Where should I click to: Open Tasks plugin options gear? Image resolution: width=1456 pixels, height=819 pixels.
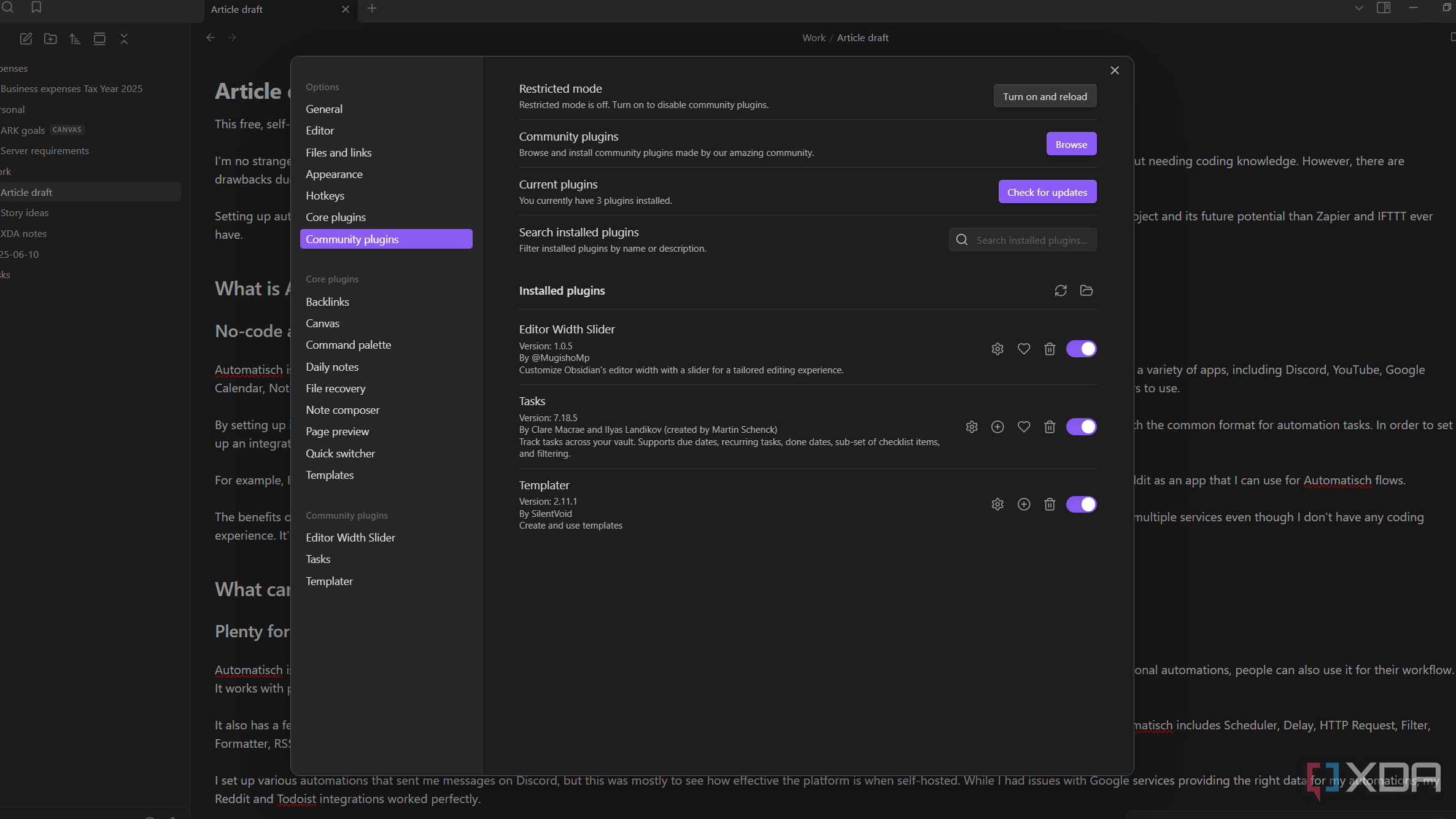click(972, 427)
